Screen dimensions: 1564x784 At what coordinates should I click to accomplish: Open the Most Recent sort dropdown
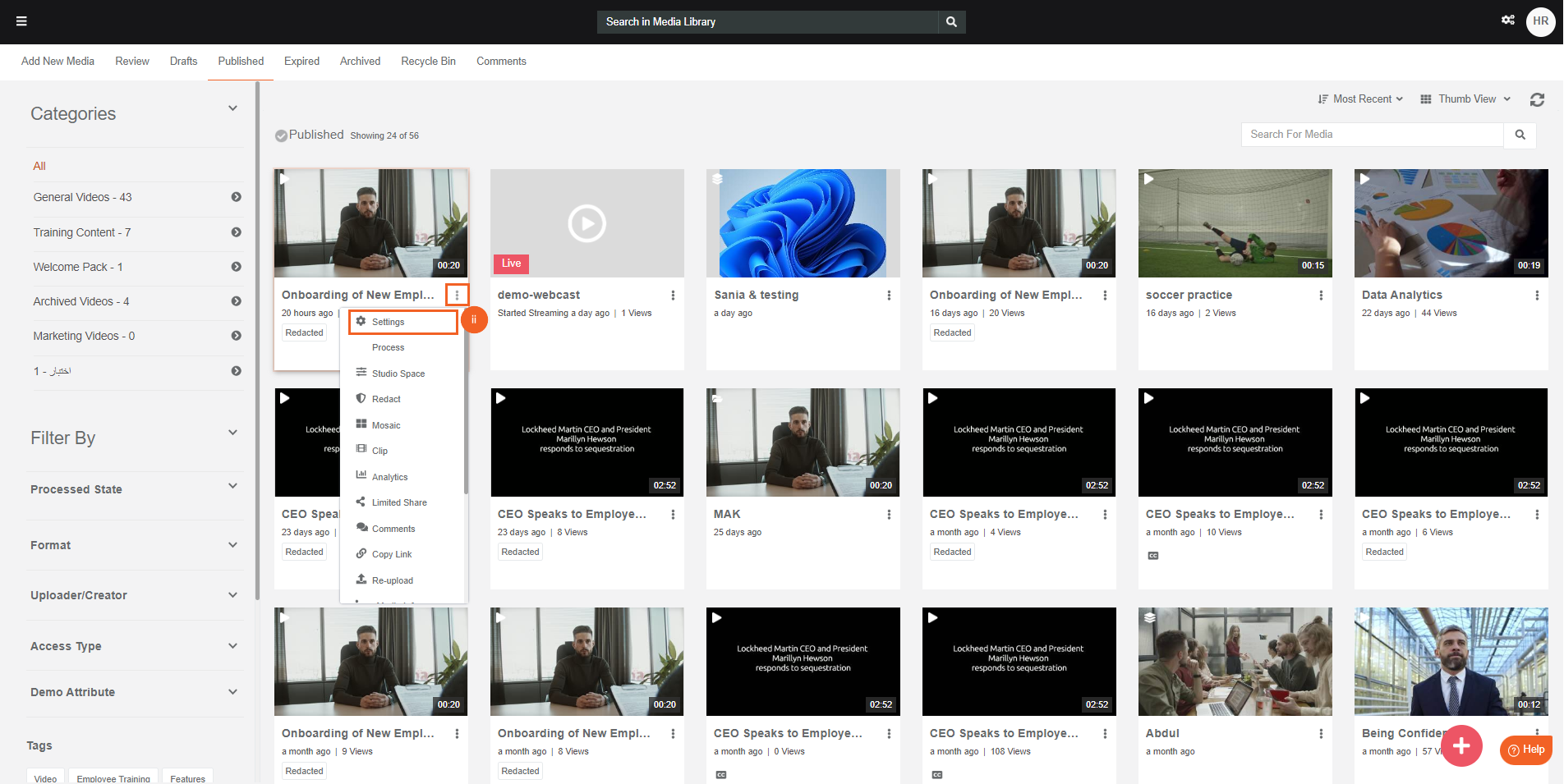(1360, 99)
